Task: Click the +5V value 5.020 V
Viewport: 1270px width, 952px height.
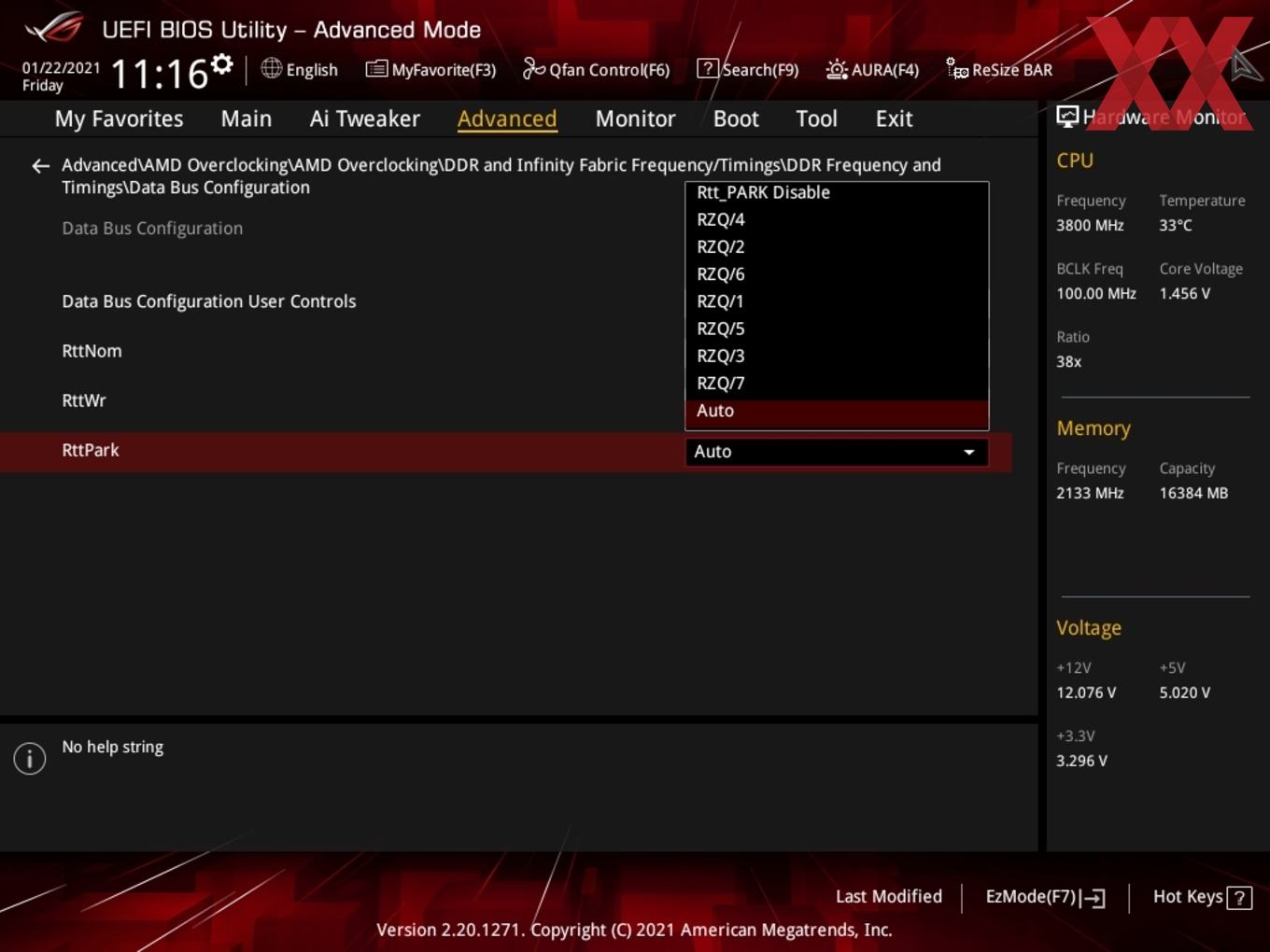Action: tap(1184, 693)
